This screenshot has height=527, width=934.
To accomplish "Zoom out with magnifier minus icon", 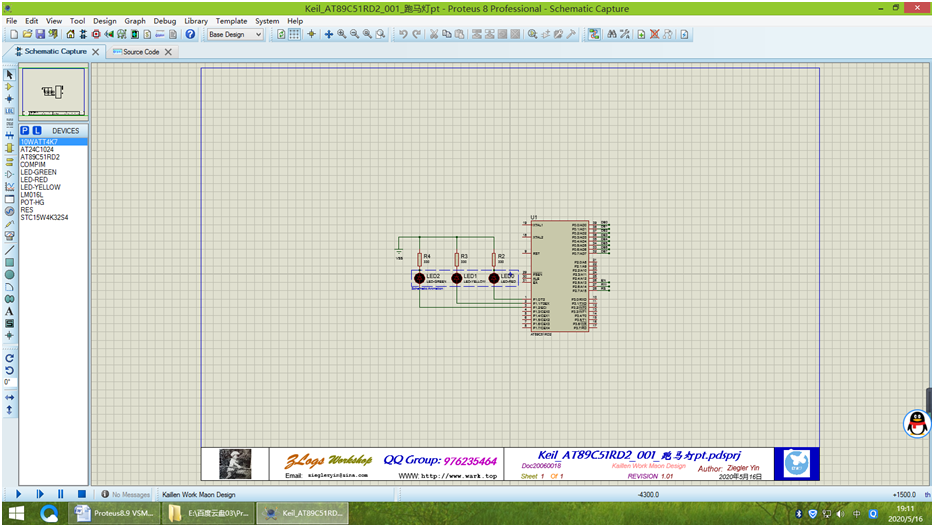I will click(354, 35).
